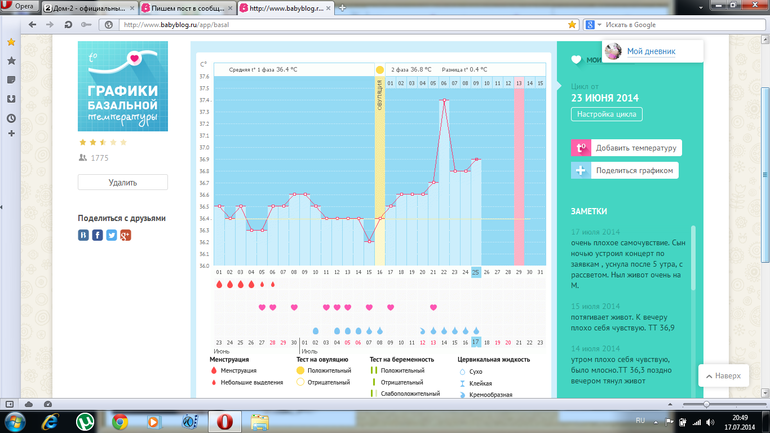Share chart via Twitter icon
Viewport: 770px width, 433px height.
112,235
